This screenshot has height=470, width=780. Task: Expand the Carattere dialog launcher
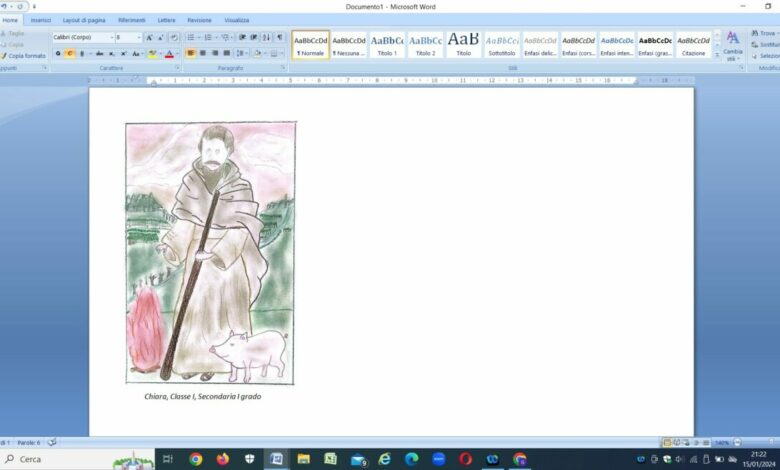click(178, 68)
